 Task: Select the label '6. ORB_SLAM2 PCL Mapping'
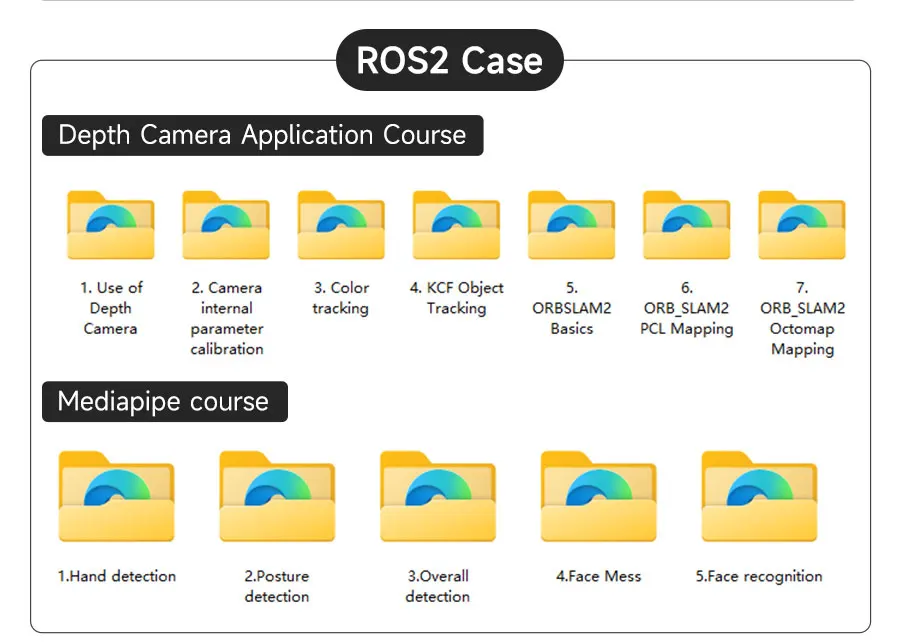[686, 308]
